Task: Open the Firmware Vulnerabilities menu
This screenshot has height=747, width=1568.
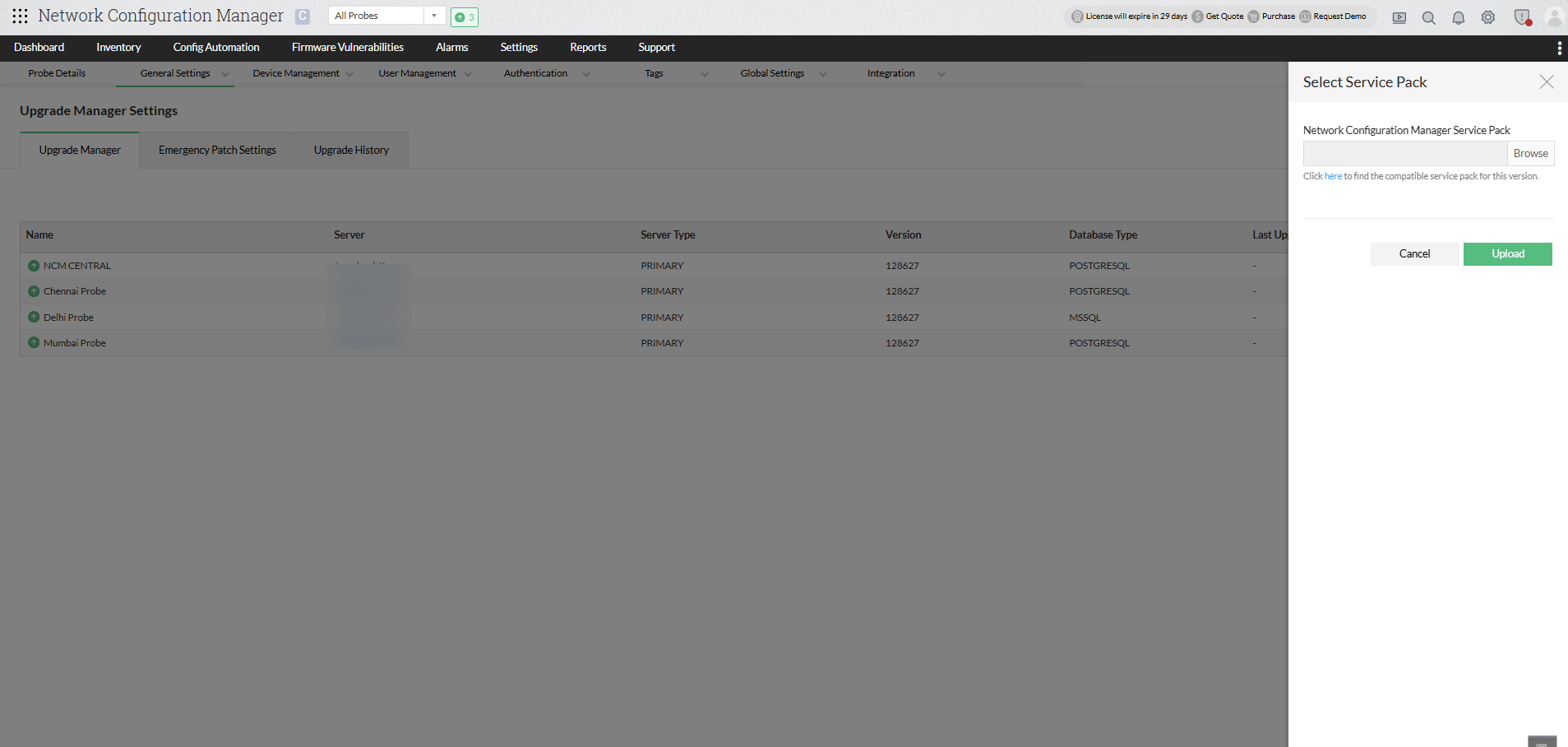Action: [348, 48]
